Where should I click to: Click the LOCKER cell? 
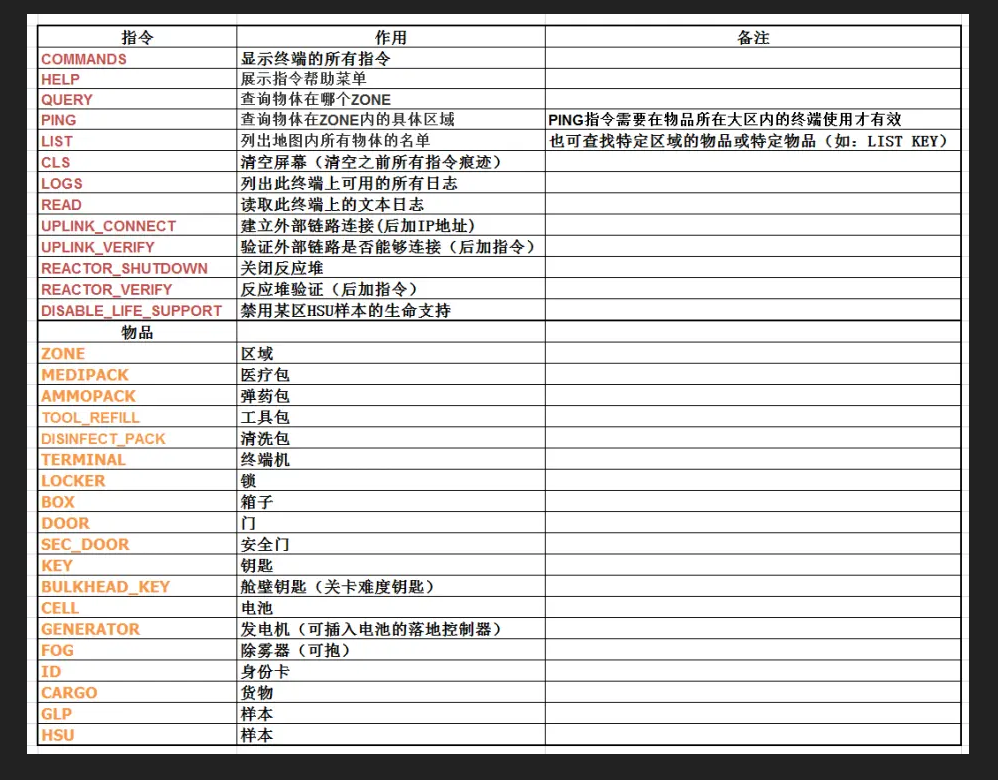(137, 480)
